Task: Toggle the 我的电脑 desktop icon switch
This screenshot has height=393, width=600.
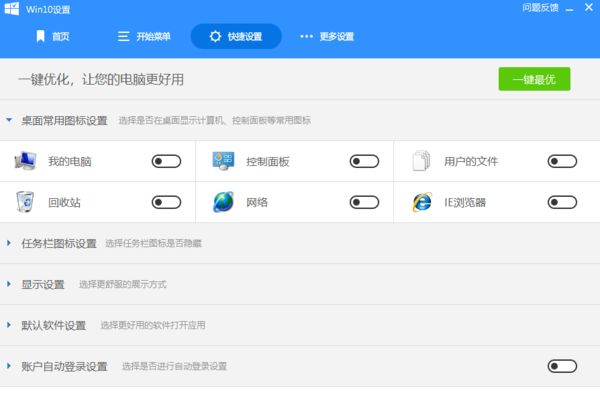Action: pyautogui.click(x=166, y=161)
